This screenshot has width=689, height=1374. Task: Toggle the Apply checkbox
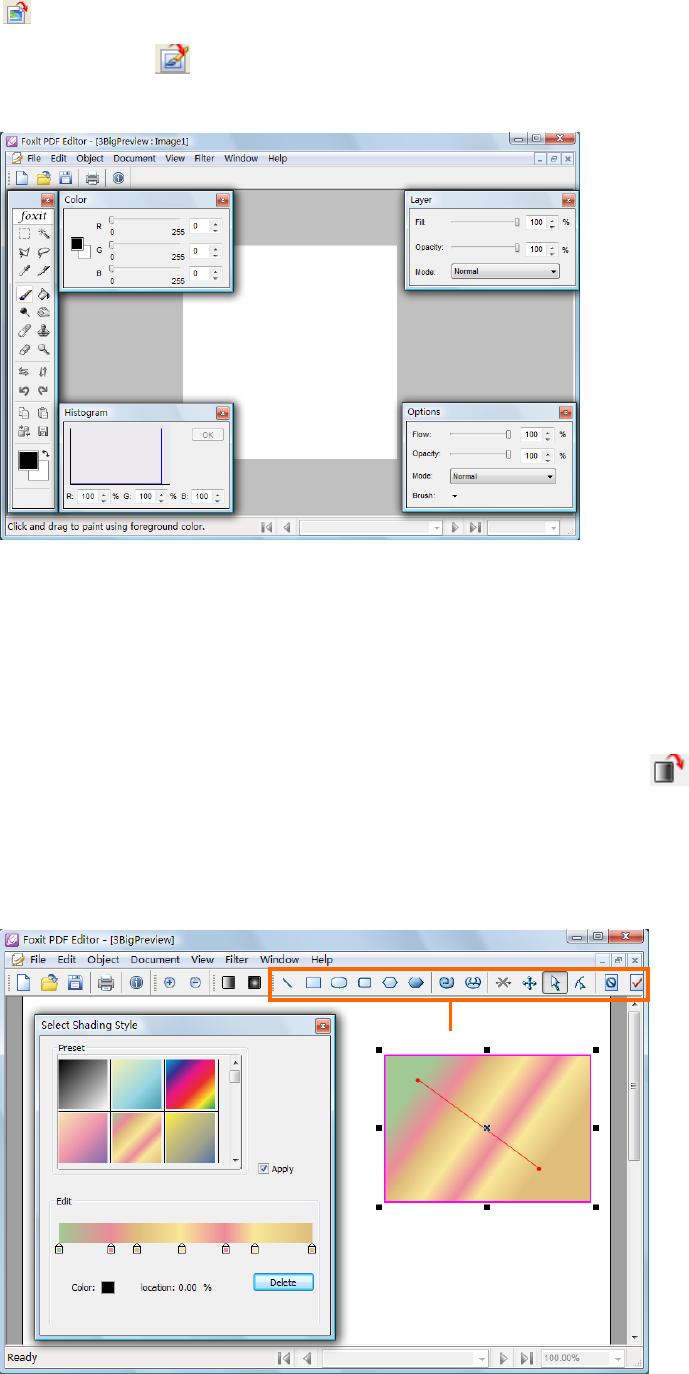(x=263, y=1168)
